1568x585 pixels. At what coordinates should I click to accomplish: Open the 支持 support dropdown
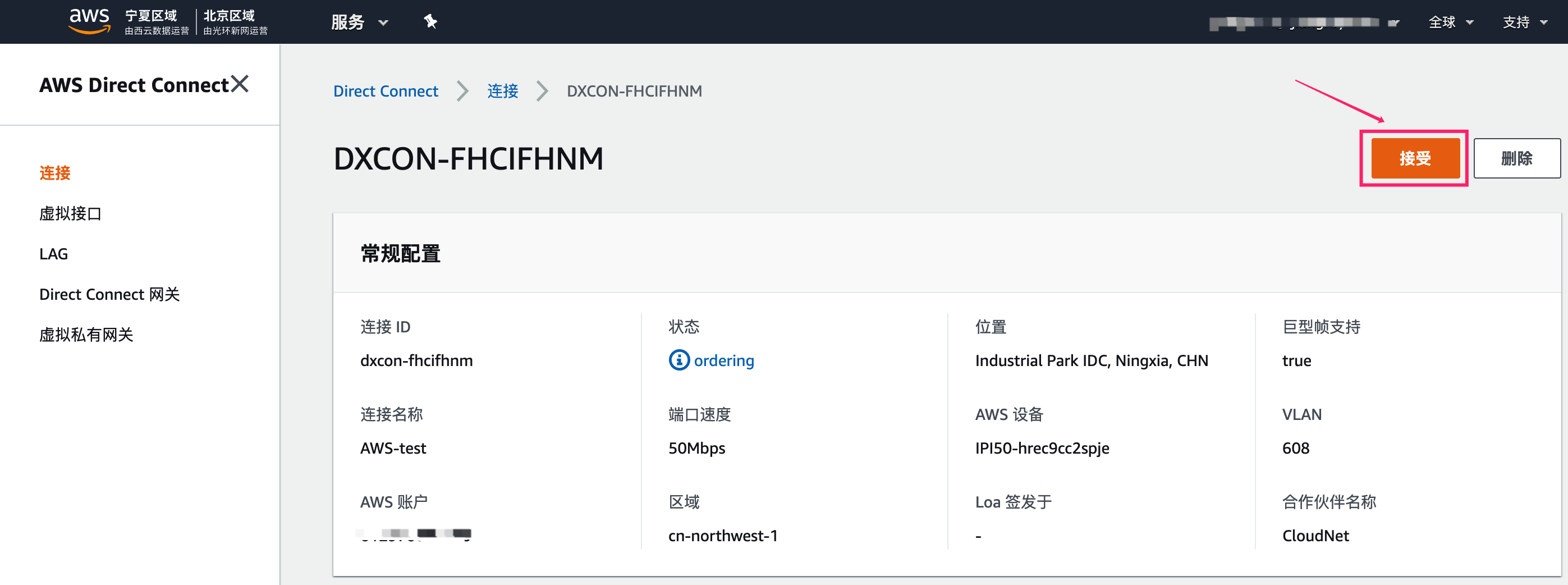1525,22
